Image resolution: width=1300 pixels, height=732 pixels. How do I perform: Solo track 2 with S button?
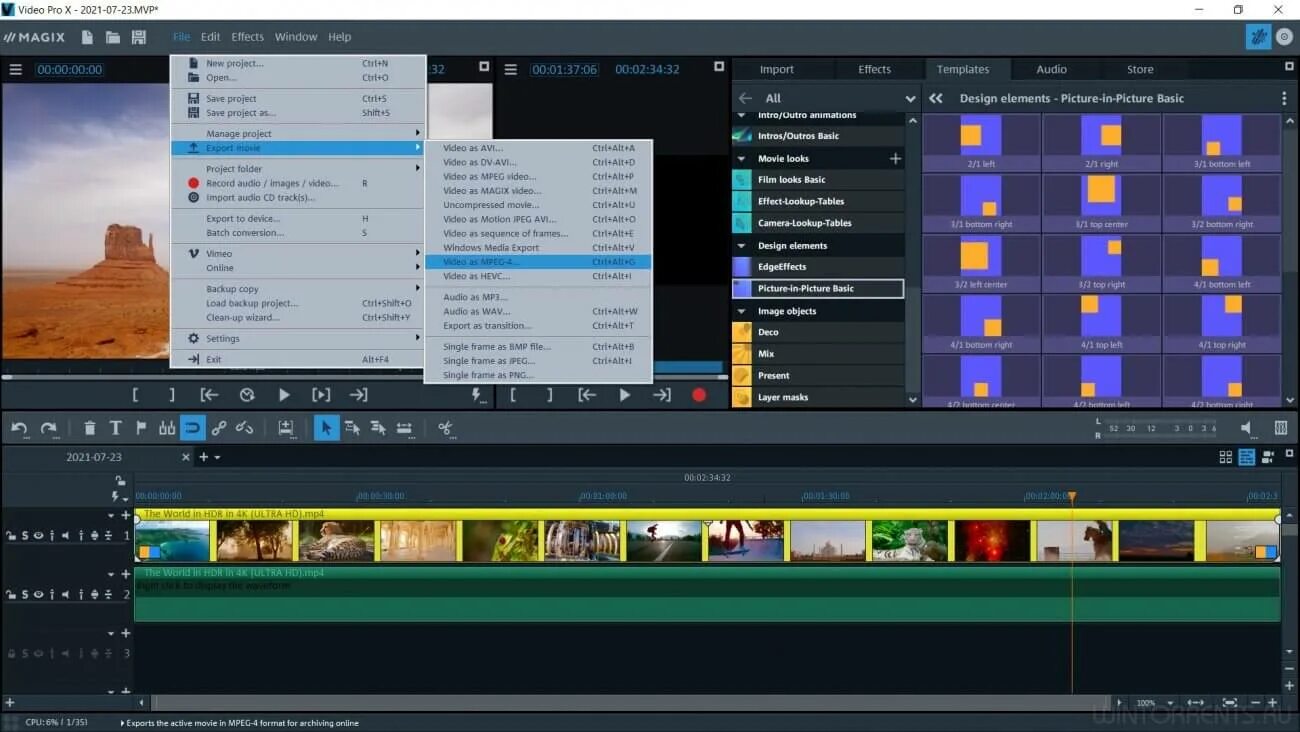25,594
